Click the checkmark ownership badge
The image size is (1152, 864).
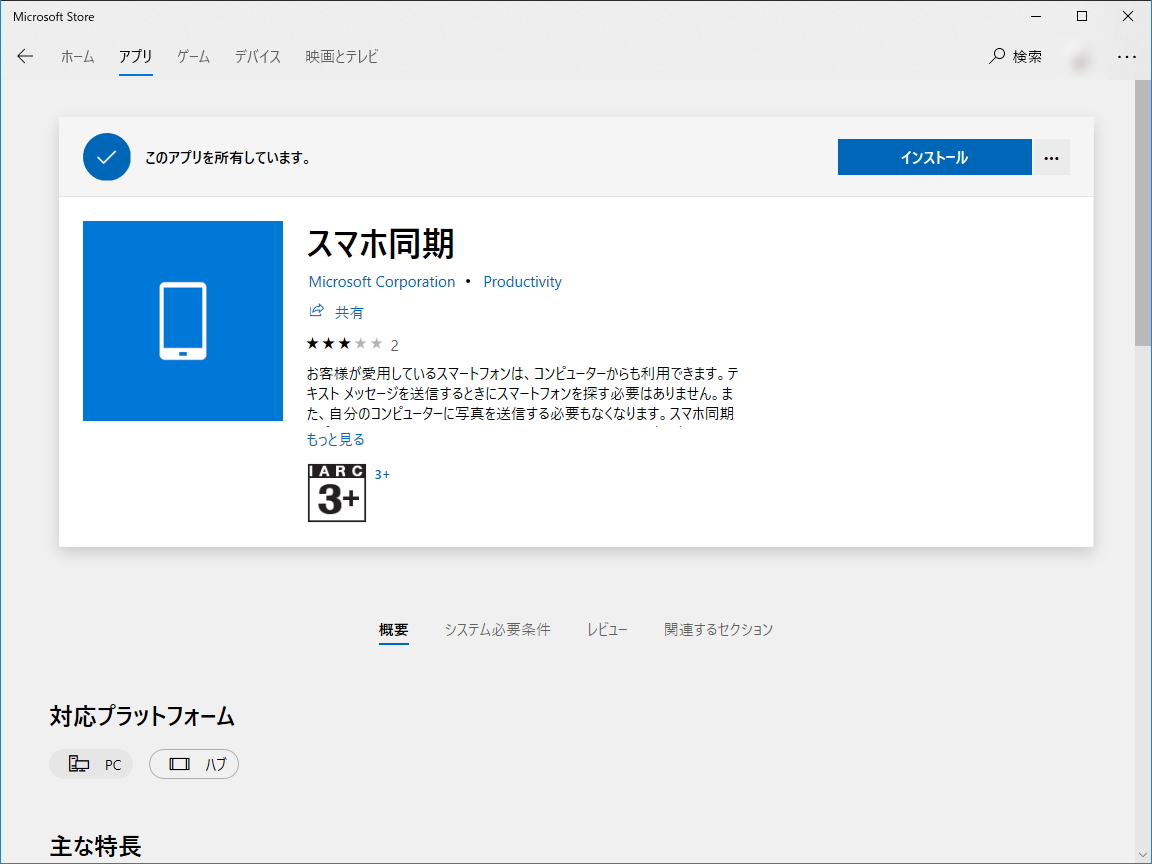[x=106, y=157]
